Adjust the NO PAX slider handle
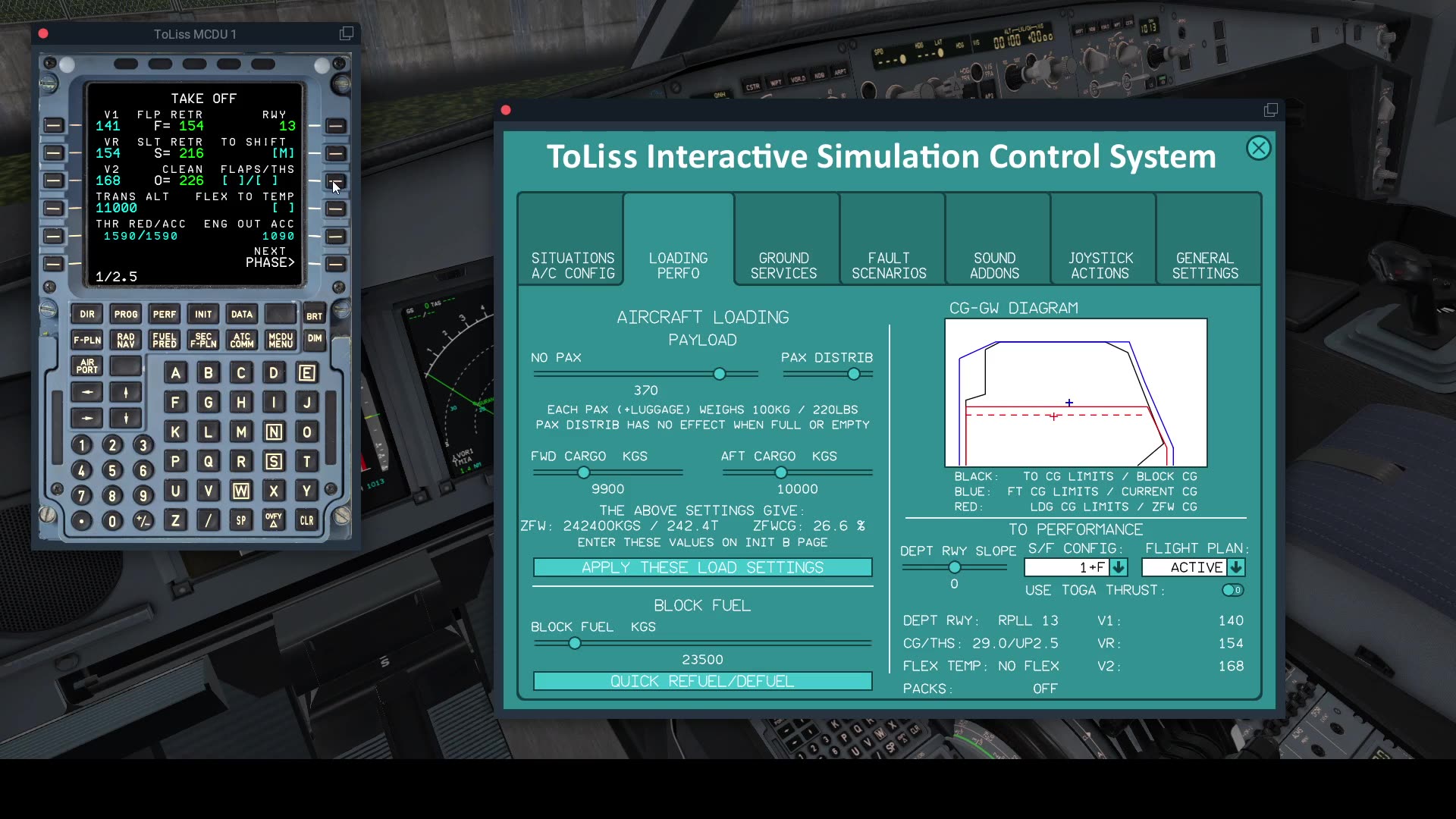This screenshot has width=1456, height=819. 720,374
